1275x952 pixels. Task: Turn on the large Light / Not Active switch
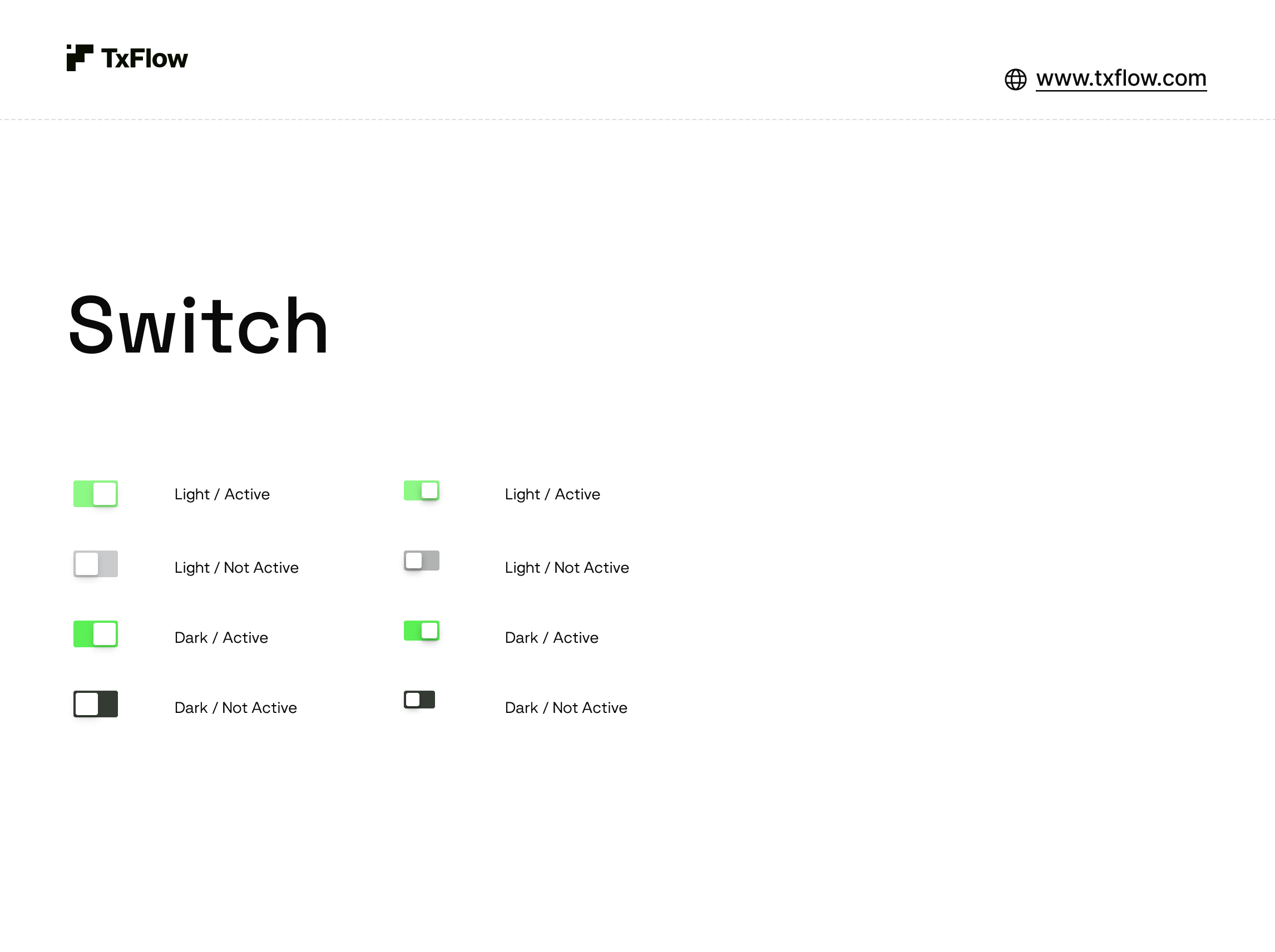(95, 564)
